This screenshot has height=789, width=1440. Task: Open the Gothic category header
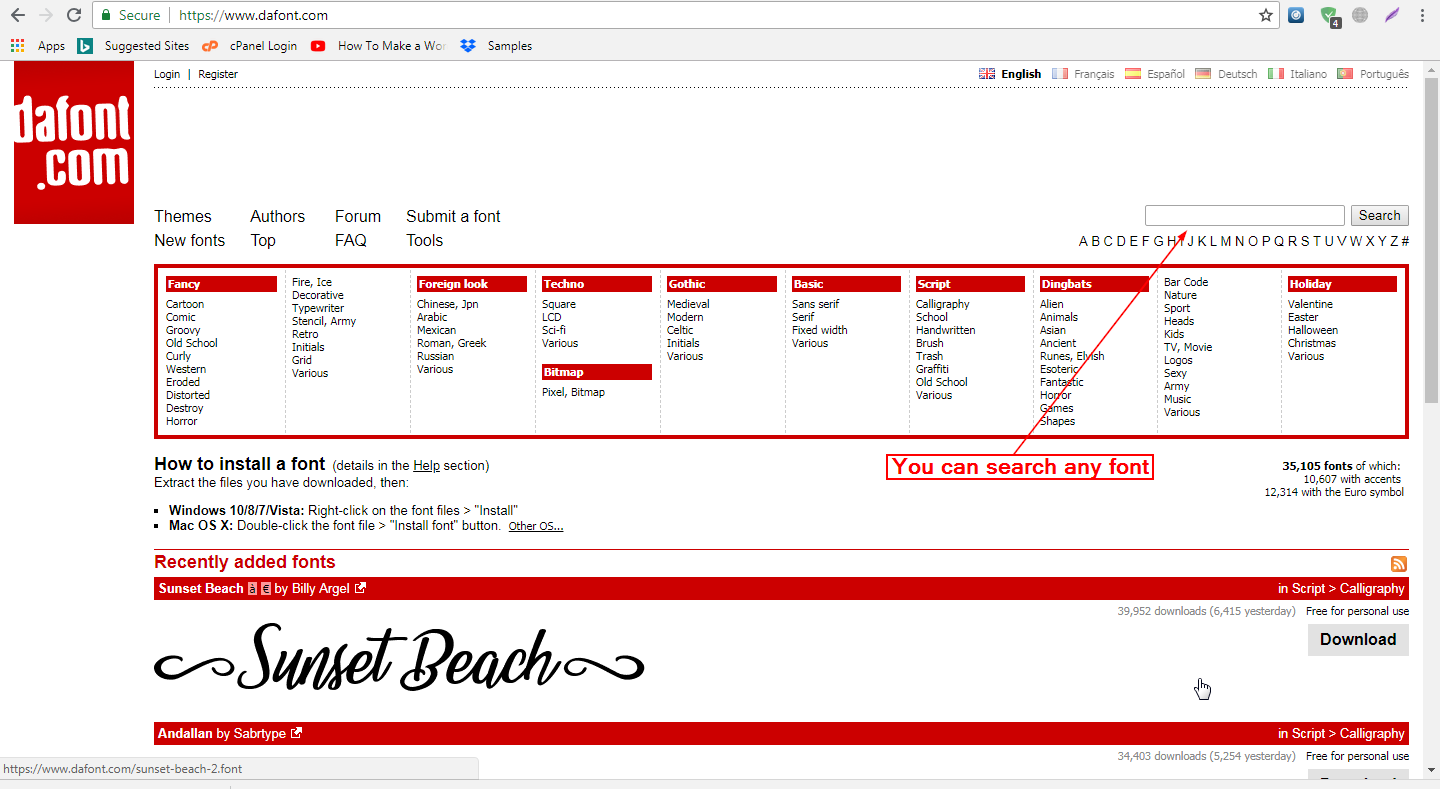click(x=721, y=284)
